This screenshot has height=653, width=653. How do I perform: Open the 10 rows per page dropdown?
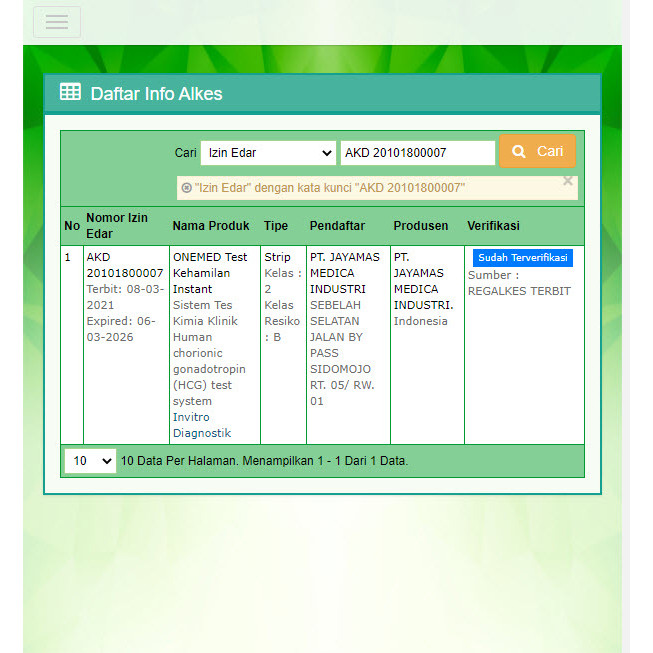click(x=90, y=461)
